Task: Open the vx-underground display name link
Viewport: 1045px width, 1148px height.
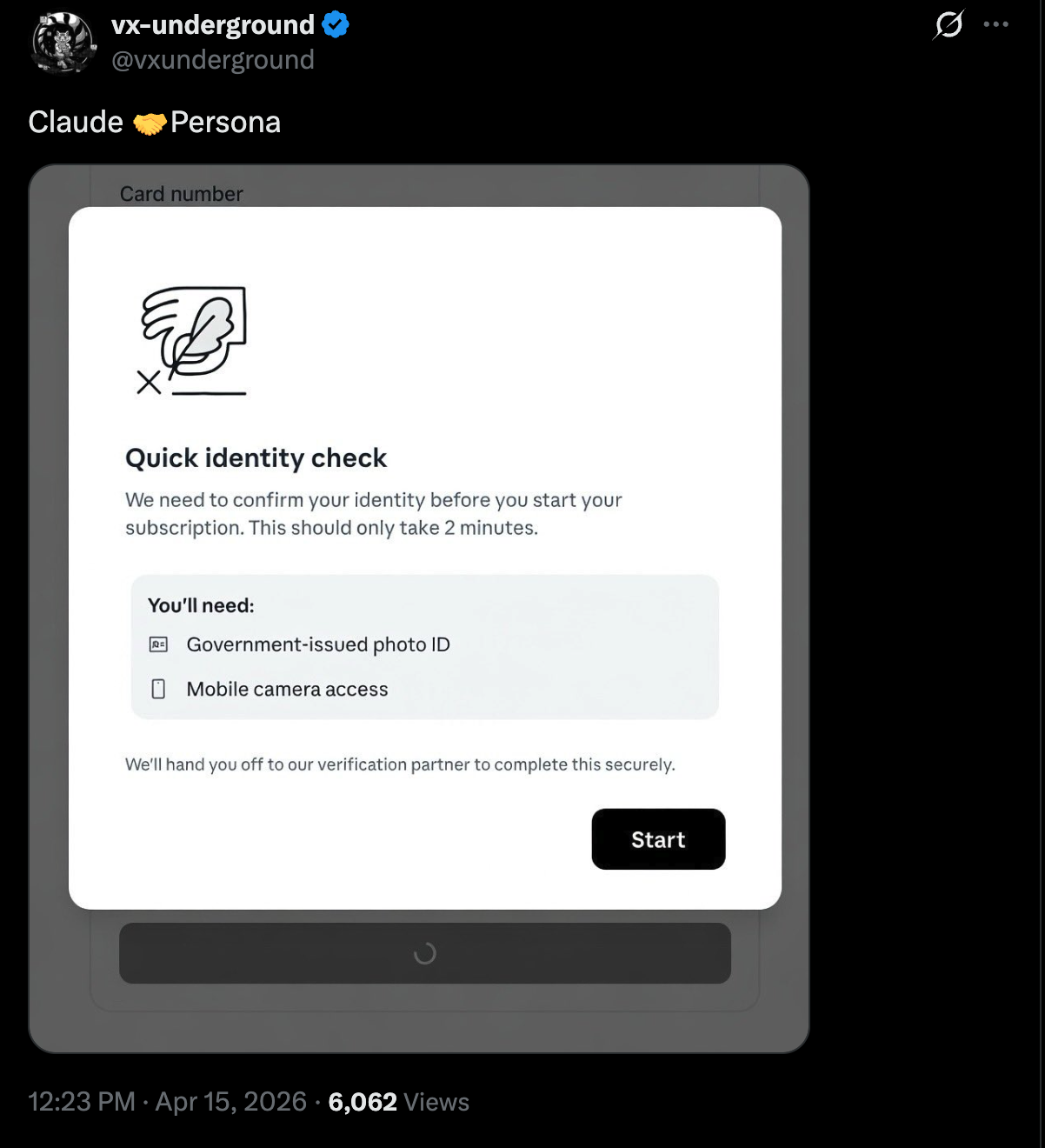Action: [213, 24]
